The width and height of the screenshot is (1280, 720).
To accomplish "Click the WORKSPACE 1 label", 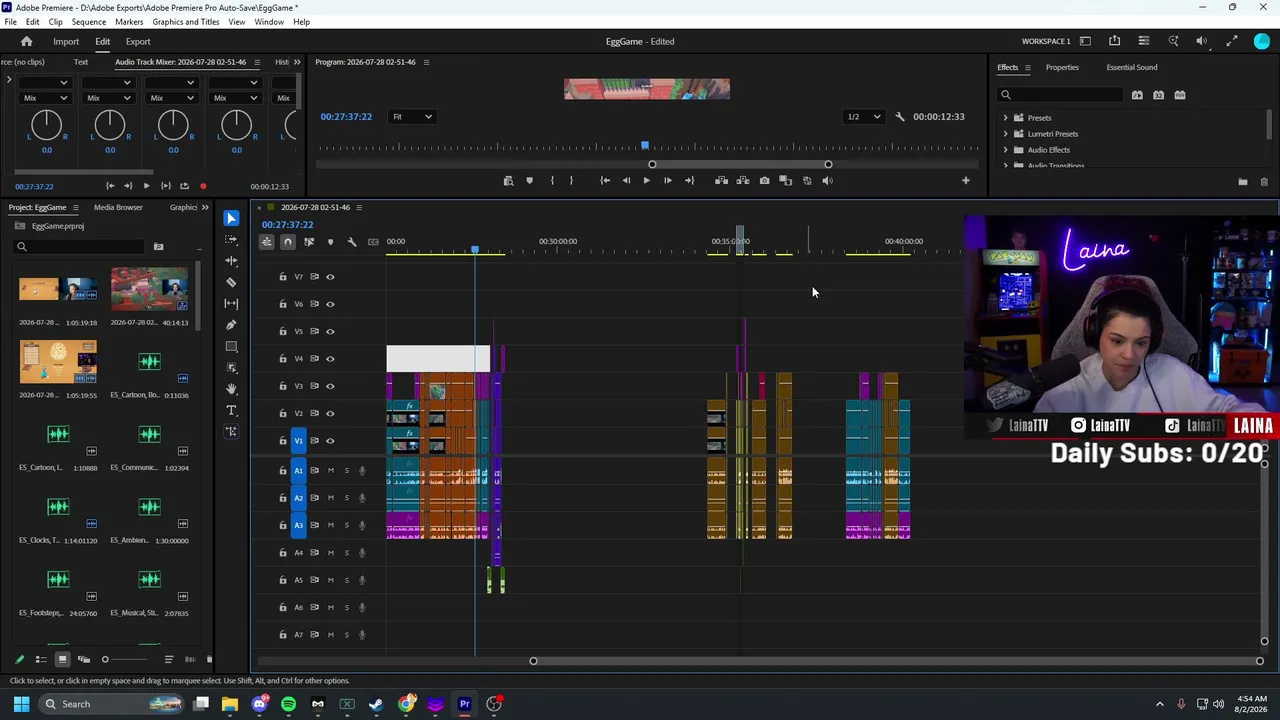I will (x=1046, y=42).
